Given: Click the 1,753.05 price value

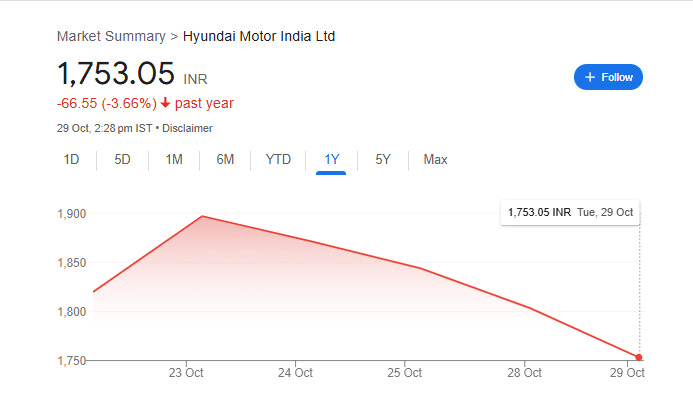Looking at the screenshot, I should (116, 73).
